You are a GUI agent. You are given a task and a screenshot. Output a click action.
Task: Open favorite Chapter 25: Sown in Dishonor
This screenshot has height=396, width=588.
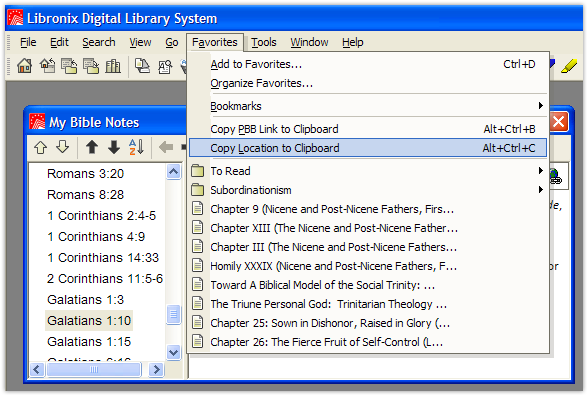[x=368, y=323]
